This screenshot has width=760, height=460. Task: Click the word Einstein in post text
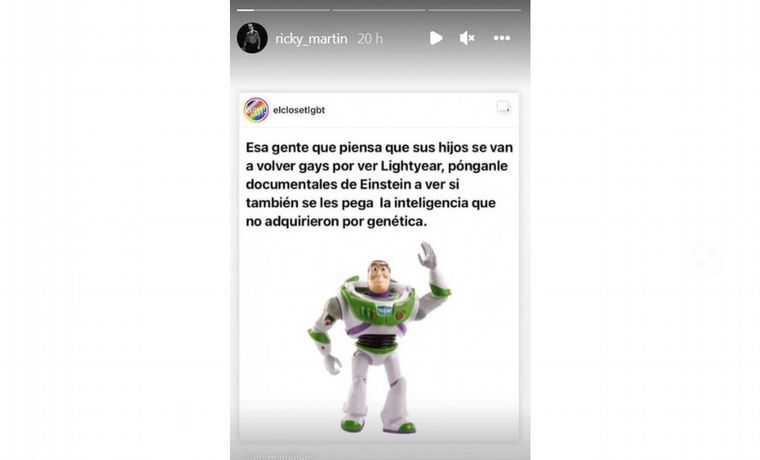[385, 184]
